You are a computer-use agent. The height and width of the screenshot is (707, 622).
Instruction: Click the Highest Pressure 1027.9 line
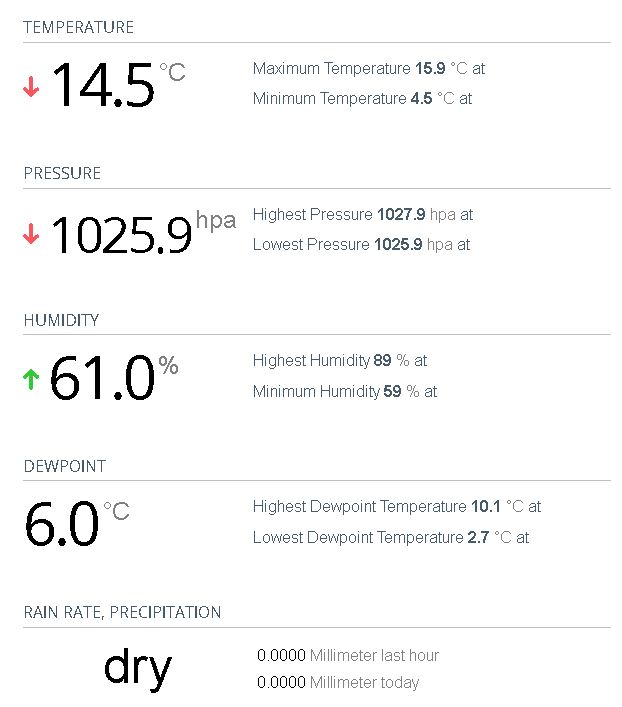pyautogui.click(x=363, y=214)
